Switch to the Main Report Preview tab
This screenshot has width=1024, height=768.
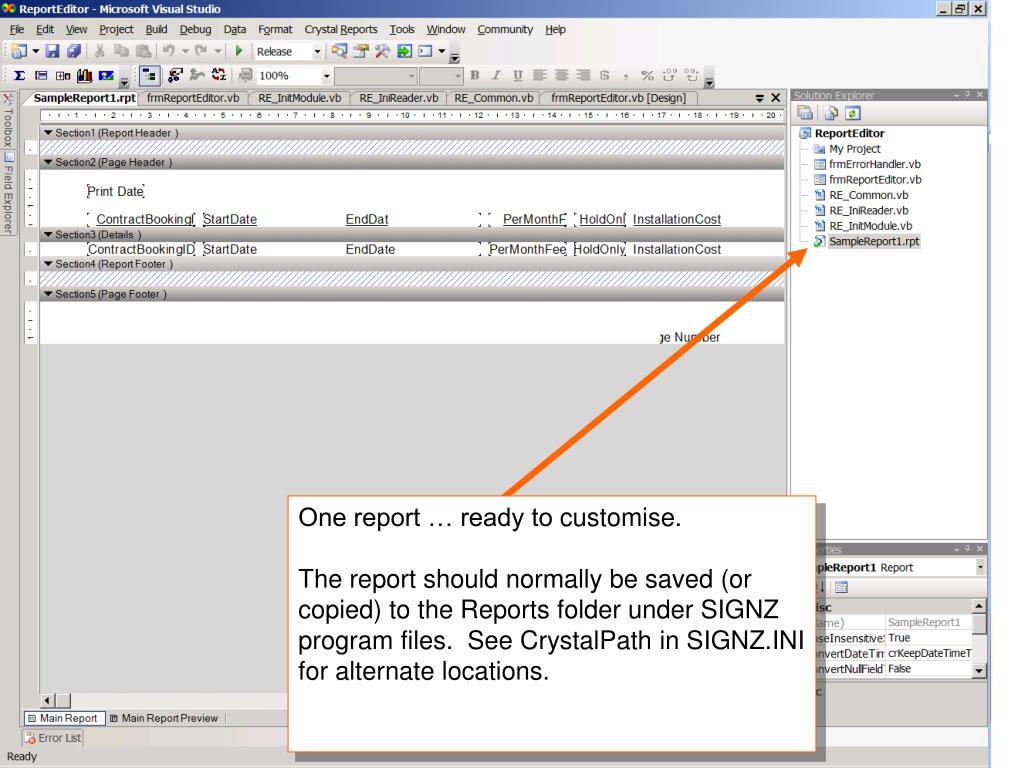[164, 718]
